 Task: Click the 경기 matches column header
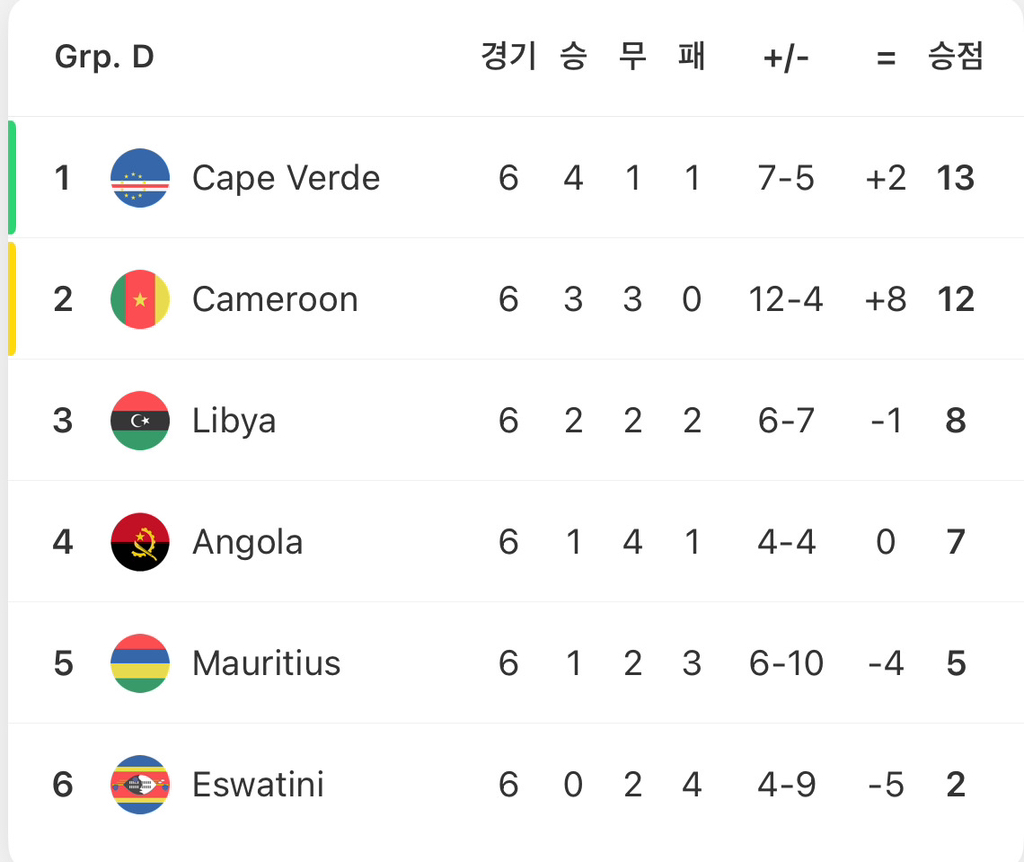click(509, 56)
